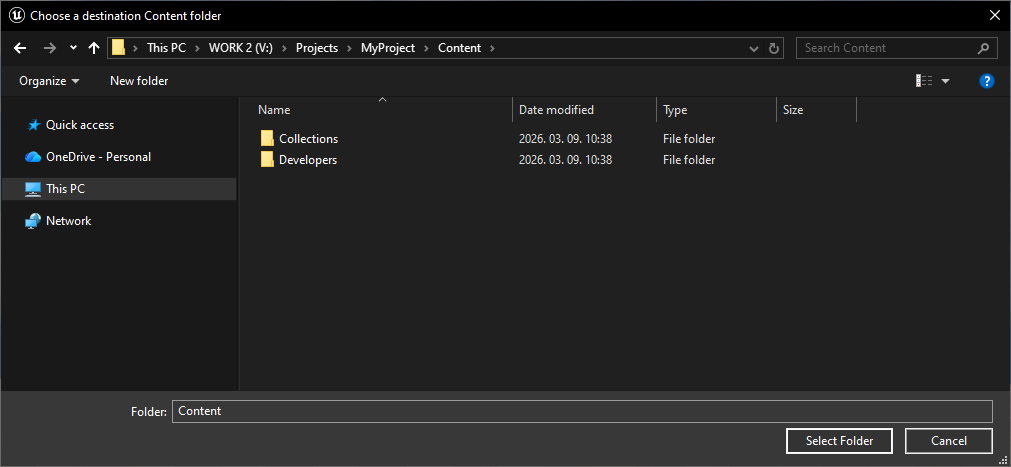Click the Folder name input field

pyautogui.click(x=582, y=411)
